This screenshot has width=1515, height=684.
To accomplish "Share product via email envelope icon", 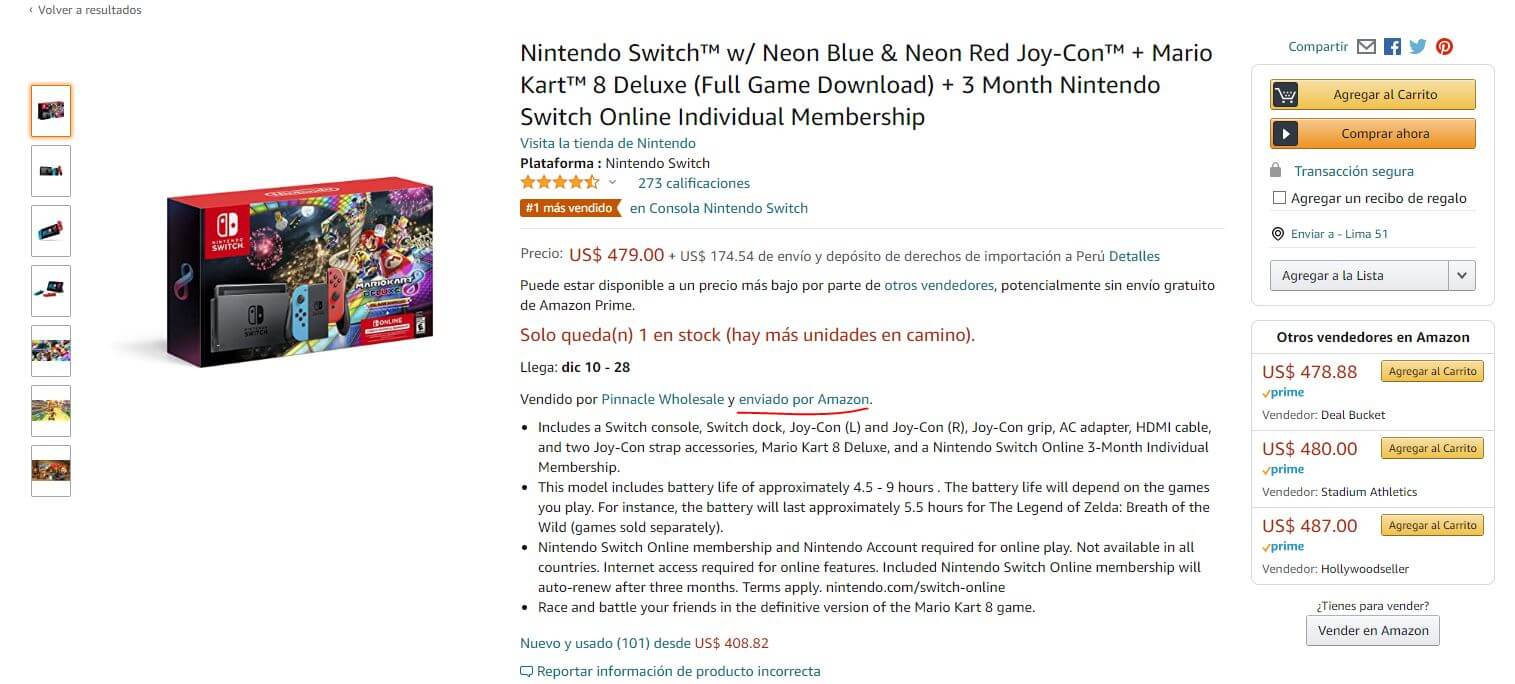I will pos(1367,47).
